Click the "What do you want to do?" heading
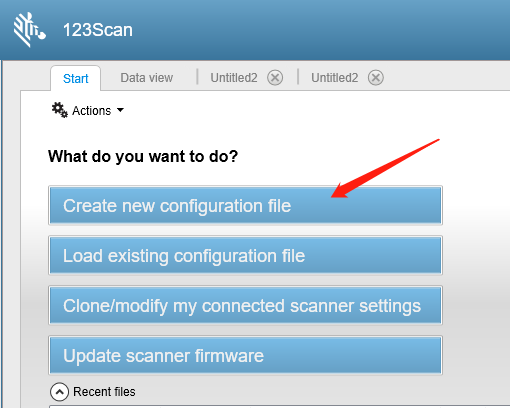The image size is (510, 408). (x=143, y=156)
